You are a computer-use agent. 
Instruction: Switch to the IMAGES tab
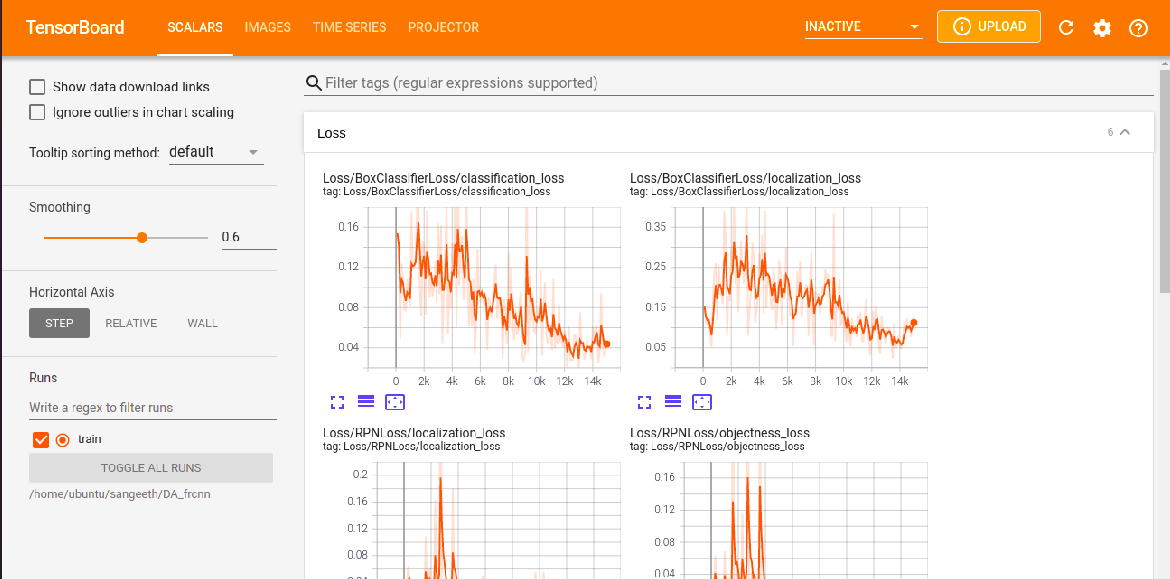267,27
